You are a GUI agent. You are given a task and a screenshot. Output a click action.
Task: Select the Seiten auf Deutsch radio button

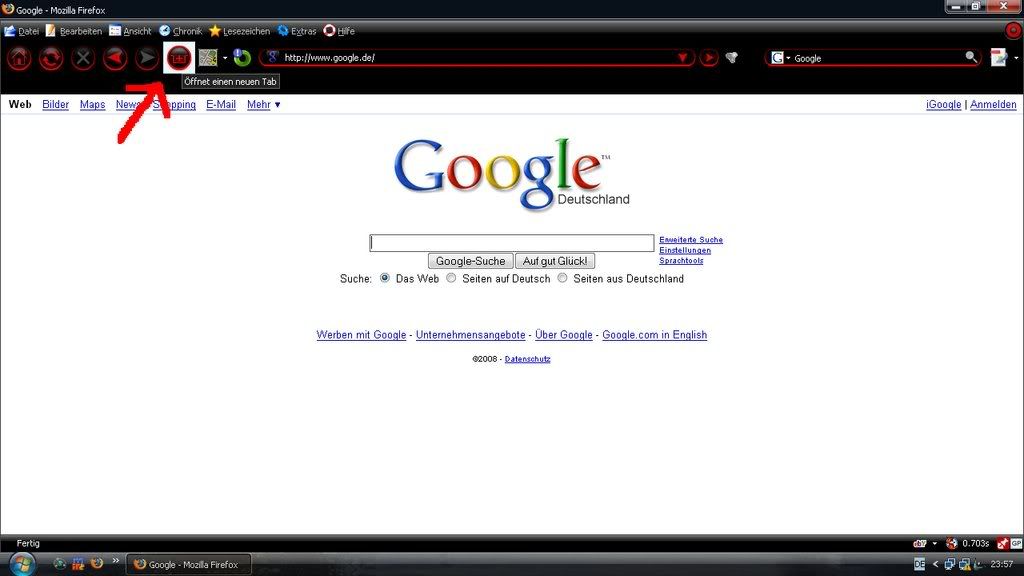point(451,278)
